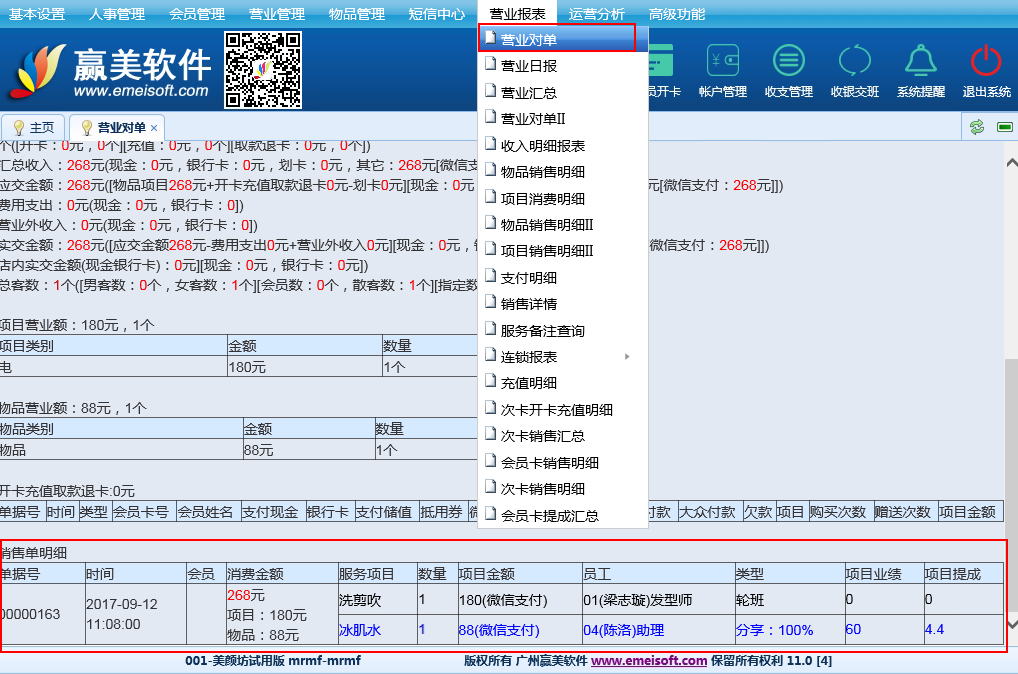Open 收银交班 shift handover icon
Image resolution: width=1018 pixels, height=674 pixels.
click(854, 62)
